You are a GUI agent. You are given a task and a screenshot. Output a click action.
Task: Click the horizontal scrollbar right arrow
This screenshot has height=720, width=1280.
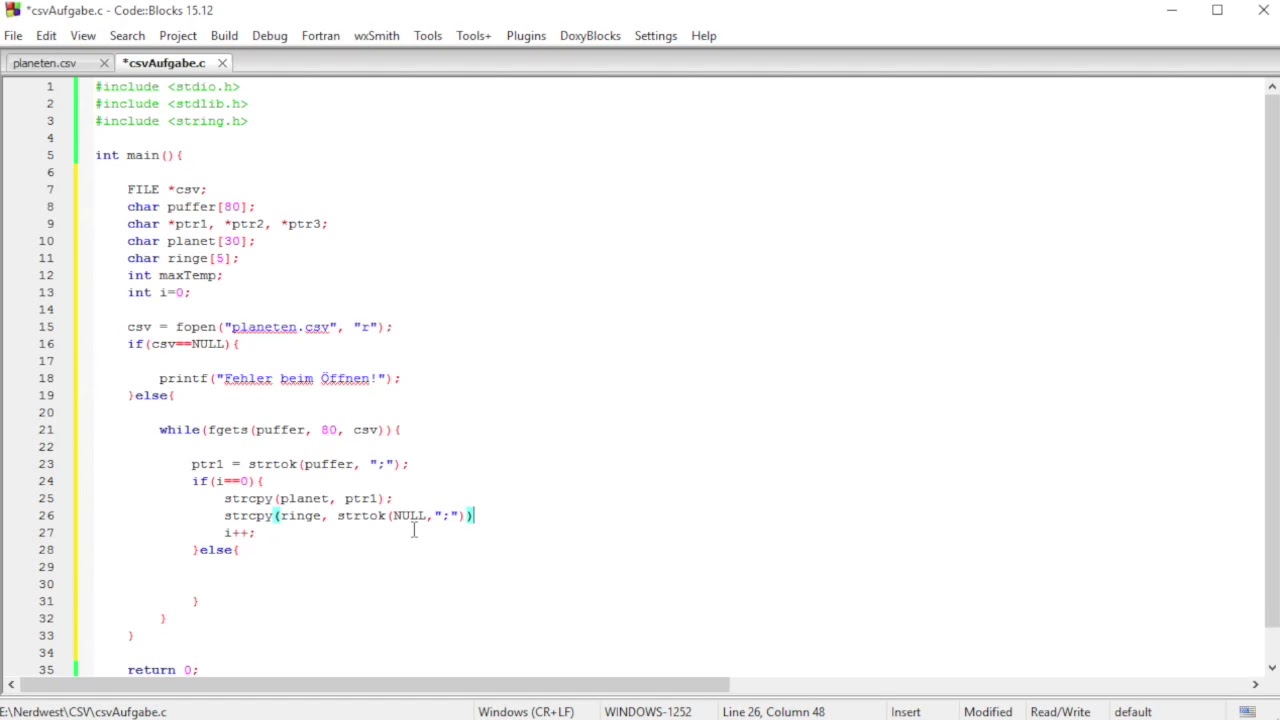click(x=1256, y=685)
